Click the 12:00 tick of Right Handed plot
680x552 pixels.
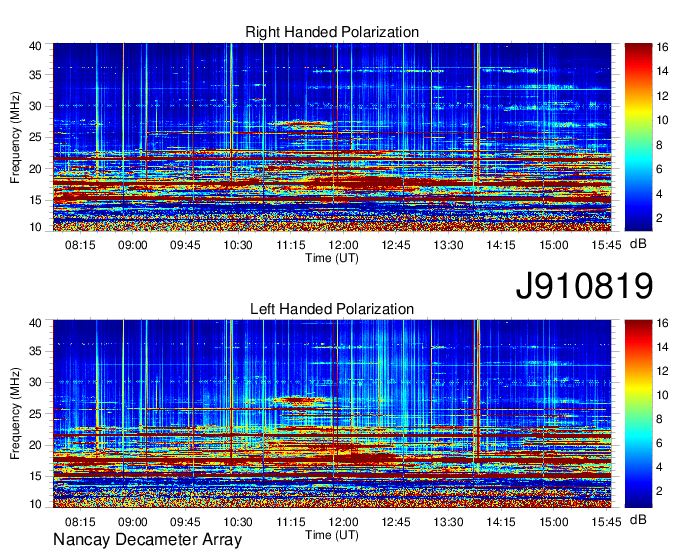pyautogui.click(x=343, y=245)
